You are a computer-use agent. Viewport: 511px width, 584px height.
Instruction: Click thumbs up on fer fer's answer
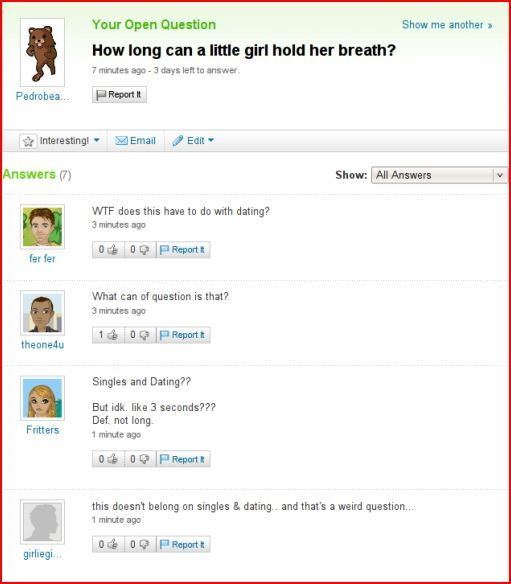pyautogui.click(x=108, y=250)
